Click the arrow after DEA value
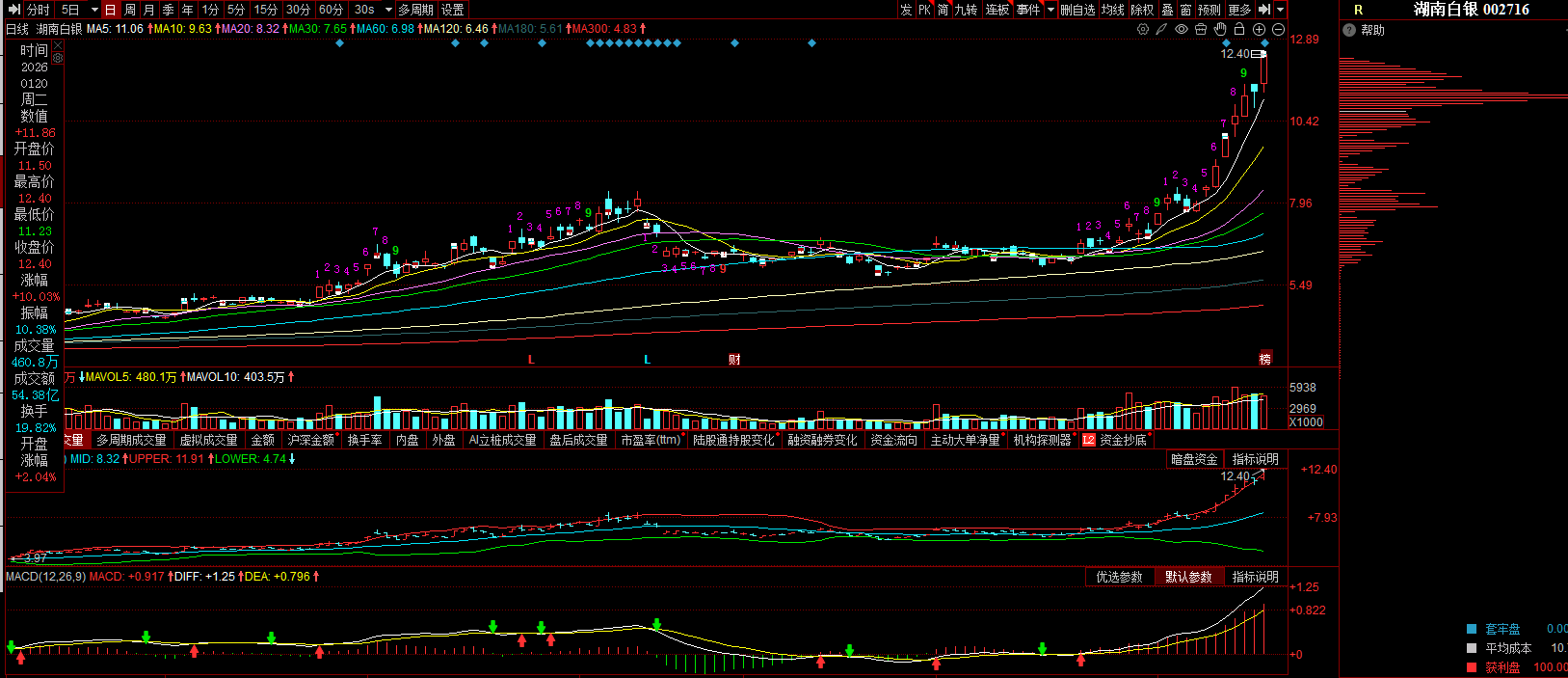This screenshot has height=678, width=1568. pos(316,576)
